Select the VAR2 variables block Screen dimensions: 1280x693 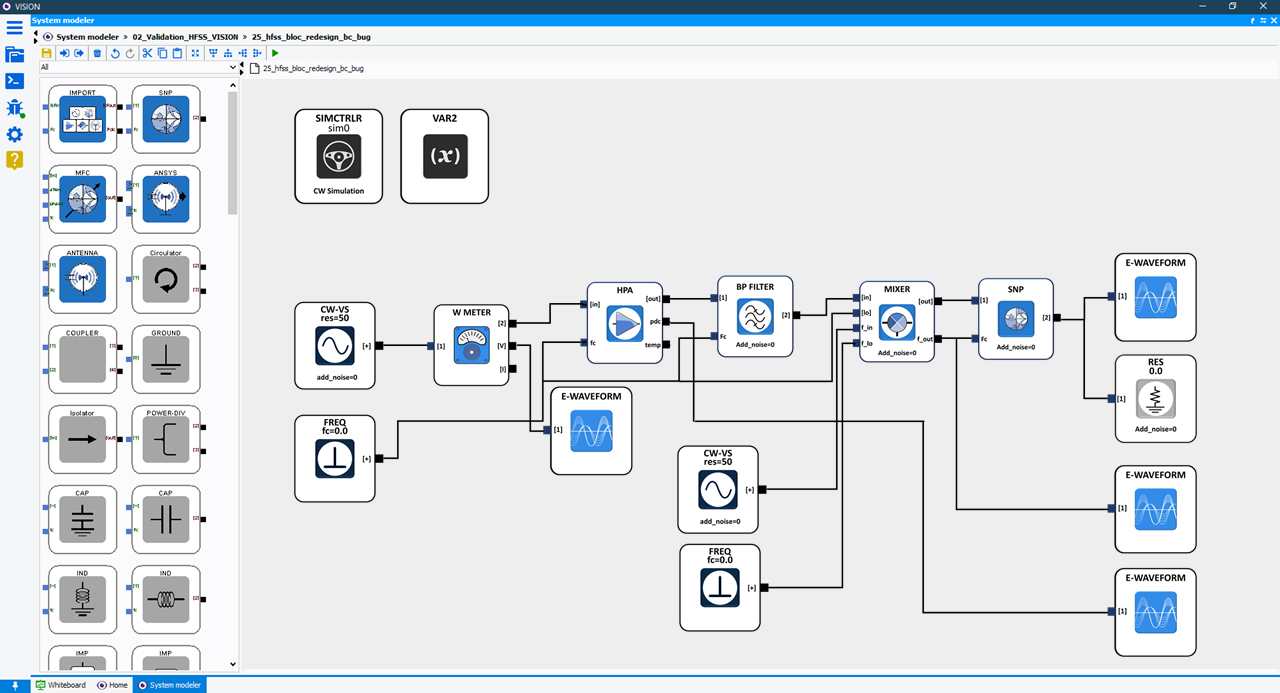(x=445, y=156)
